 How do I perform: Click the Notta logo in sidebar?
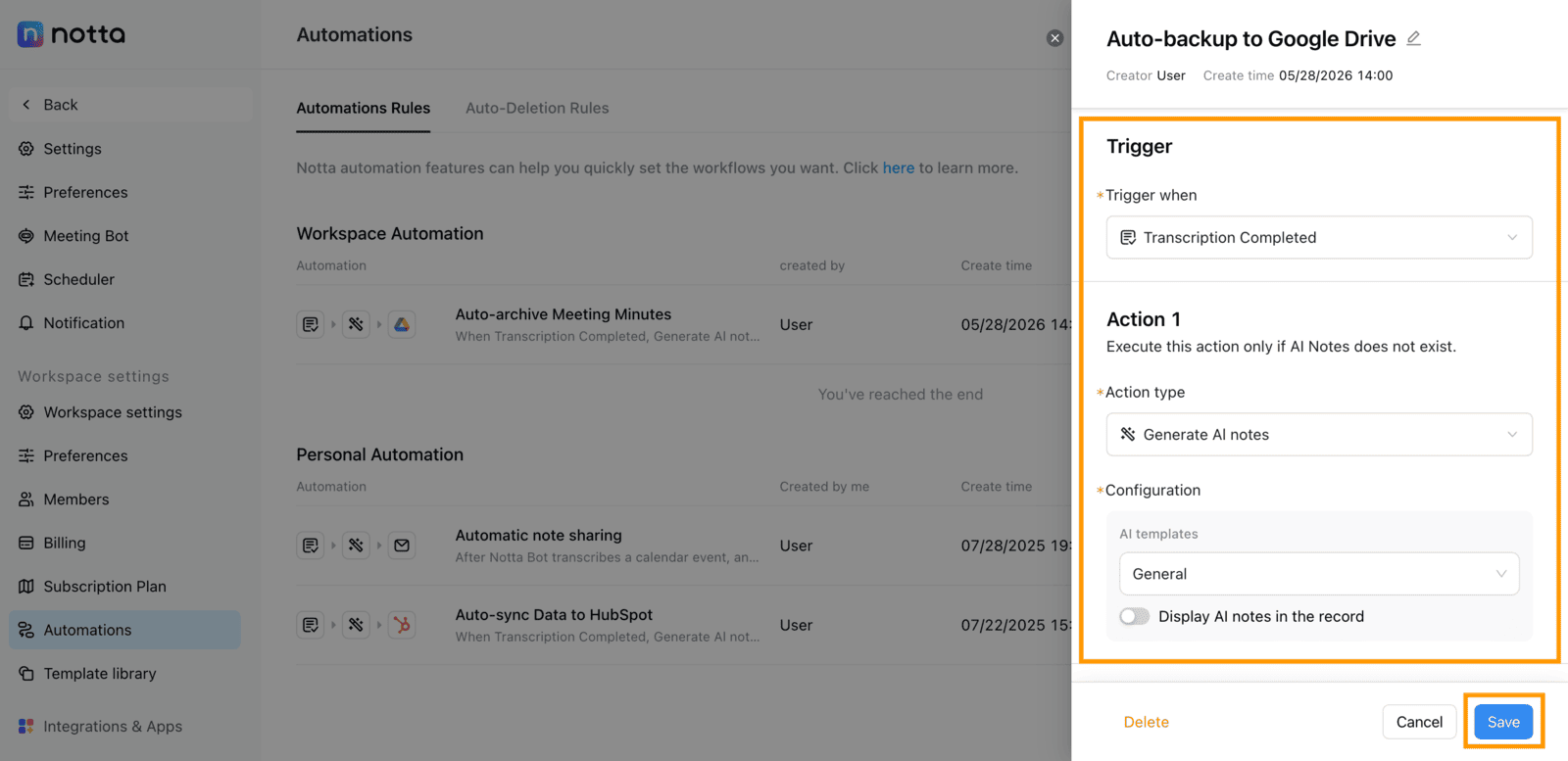(72, 34)
